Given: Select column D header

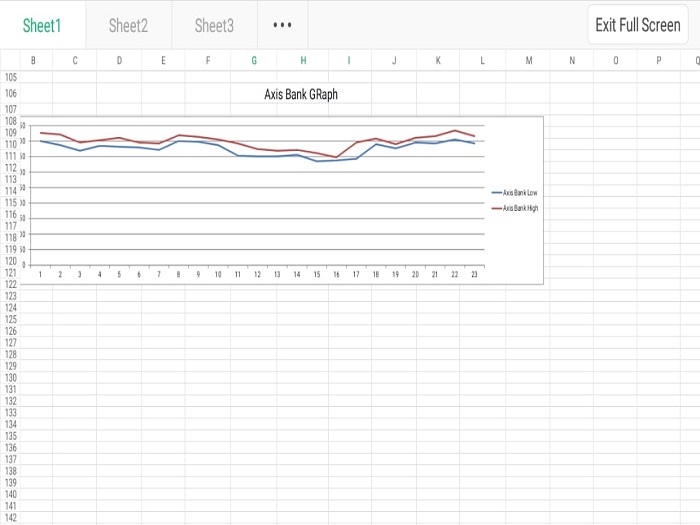Looking at the screenshot, I should (x=119, y=60).
